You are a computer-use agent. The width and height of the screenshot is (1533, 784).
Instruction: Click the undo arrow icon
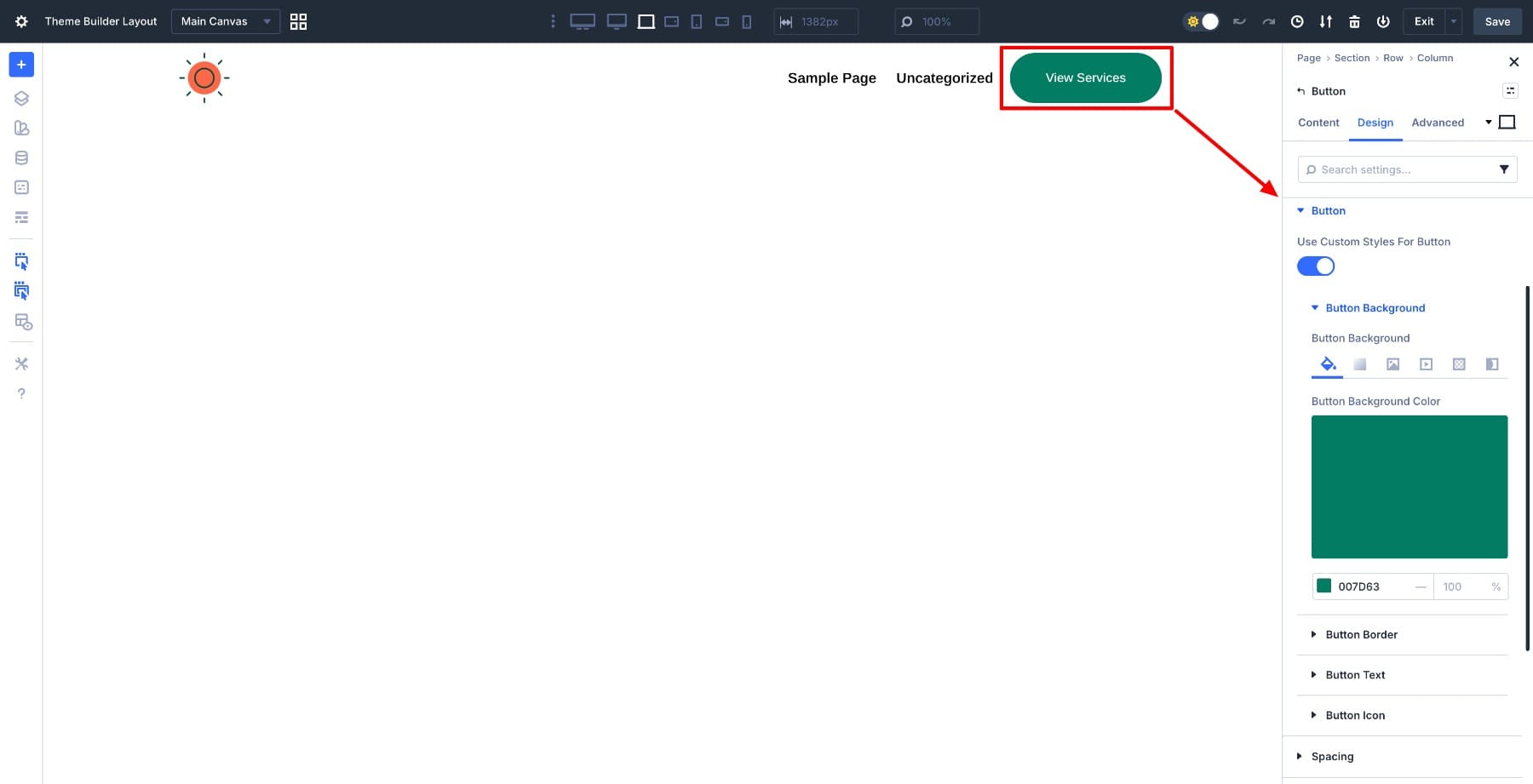point(1238,21)
